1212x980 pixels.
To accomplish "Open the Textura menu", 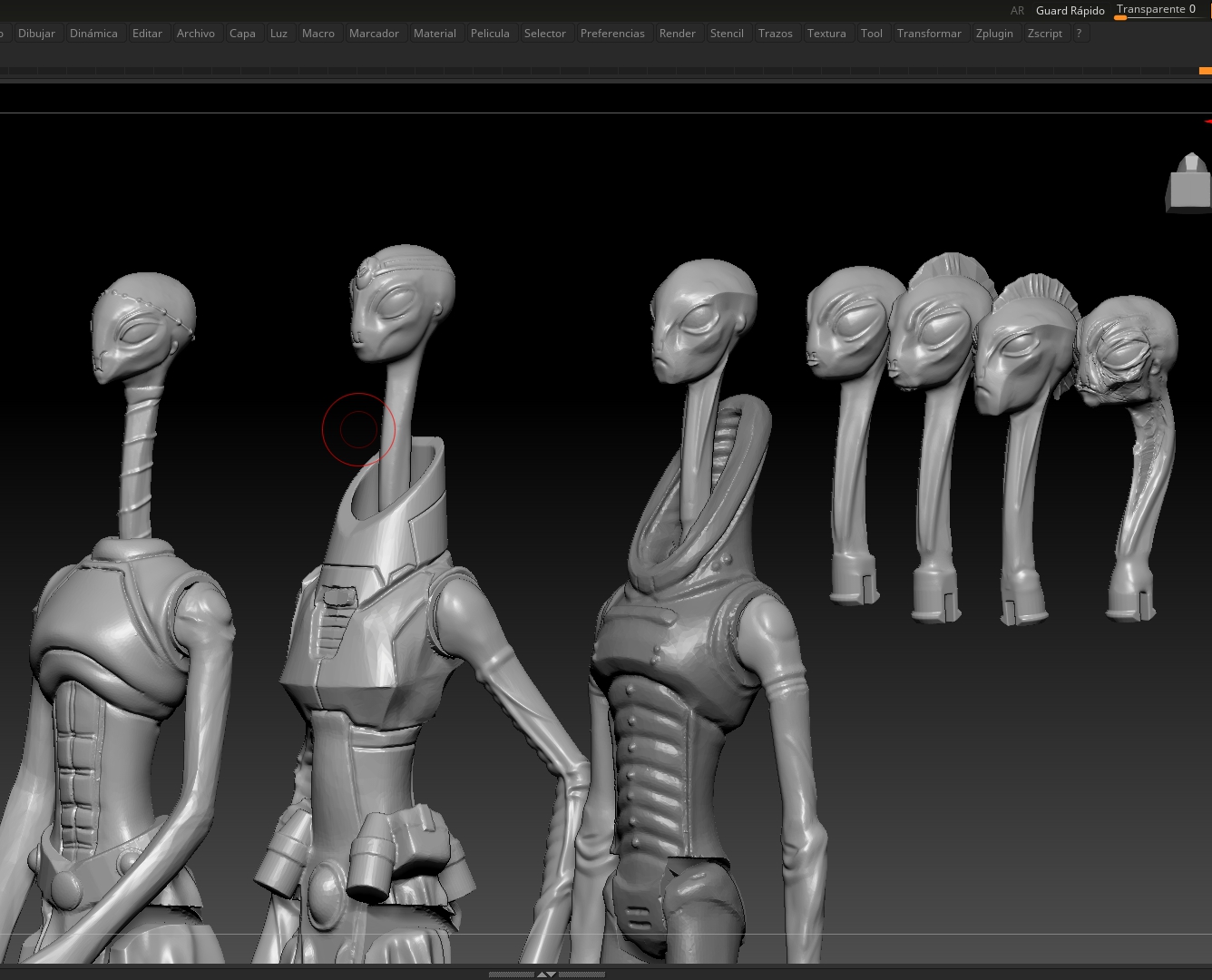I will pyautogui.click(x=826, y=34).
